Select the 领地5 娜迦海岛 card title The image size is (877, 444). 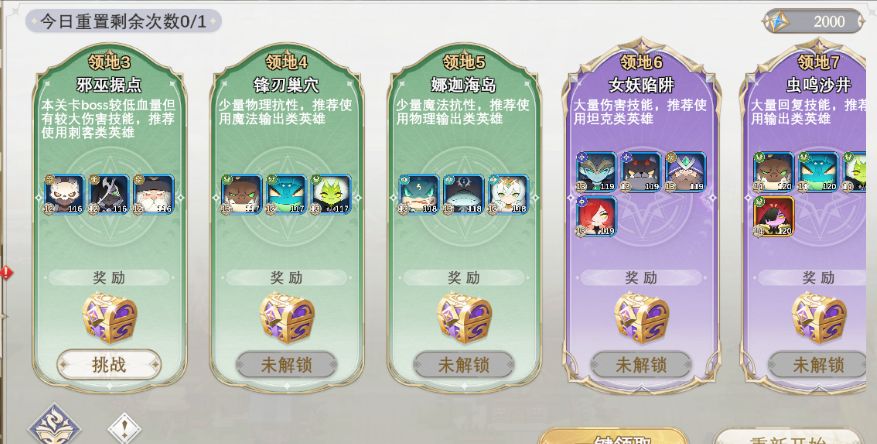pyautogui.click(x=464, y=74)
